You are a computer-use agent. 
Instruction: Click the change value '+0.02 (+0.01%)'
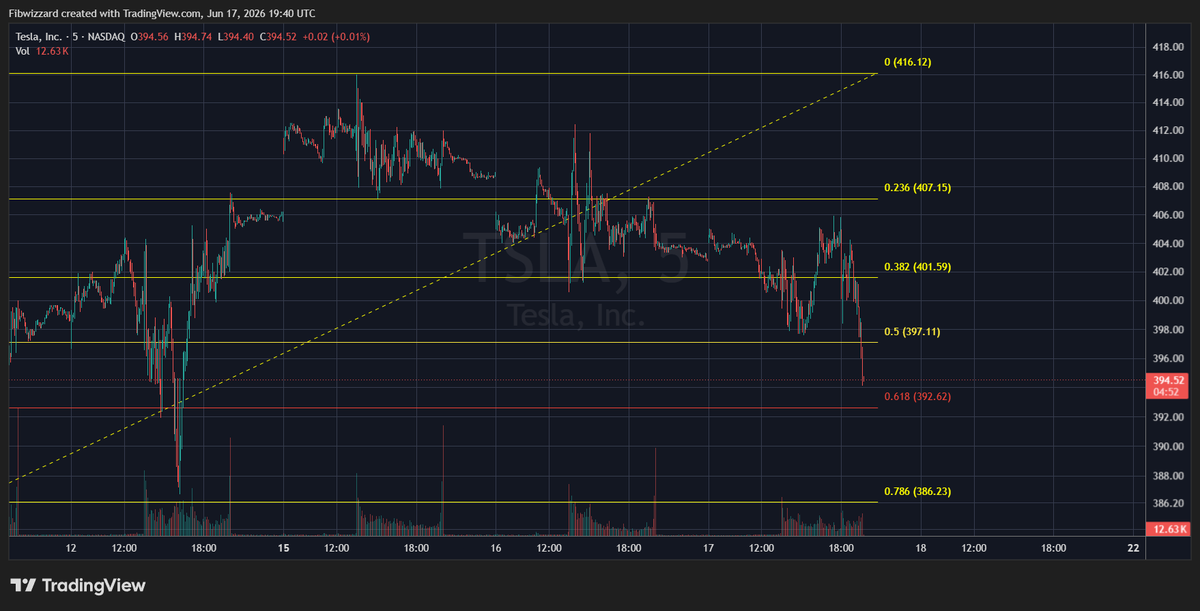pyautogui.click(x=334, y=37)
